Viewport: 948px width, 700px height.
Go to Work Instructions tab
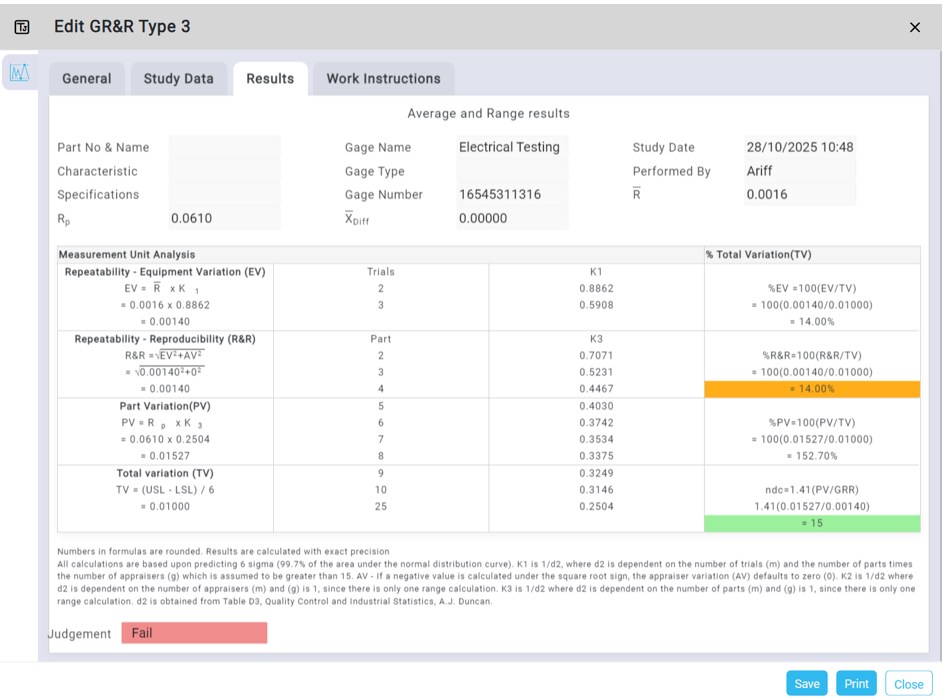[383, 79]
